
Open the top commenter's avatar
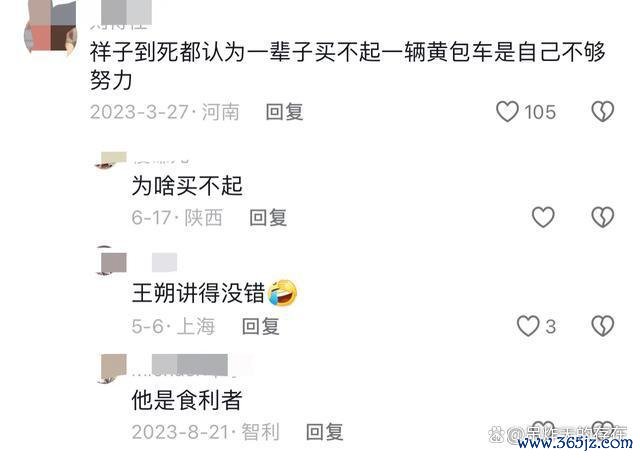coord(51,27)
